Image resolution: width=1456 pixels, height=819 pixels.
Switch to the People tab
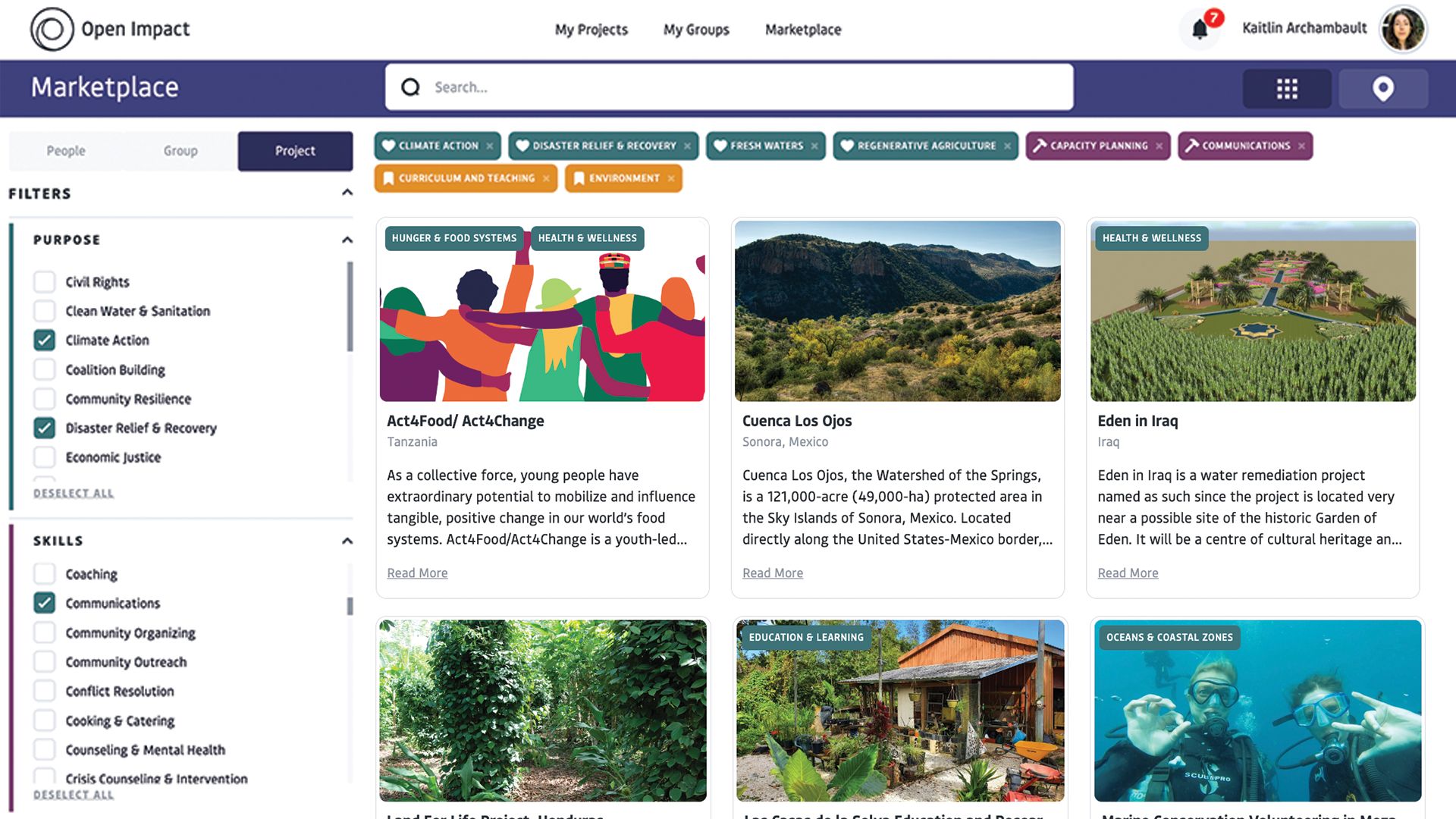[x=67, y=151]
